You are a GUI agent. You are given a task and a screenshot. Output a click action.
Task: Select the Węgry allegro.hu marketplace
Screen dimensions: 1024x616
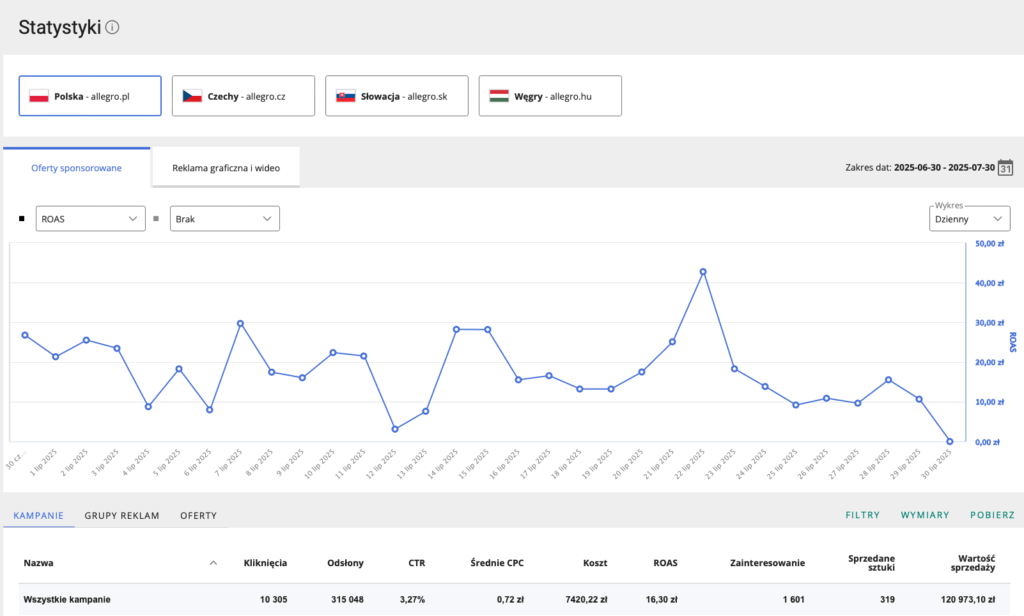click(x=550, y=96)
